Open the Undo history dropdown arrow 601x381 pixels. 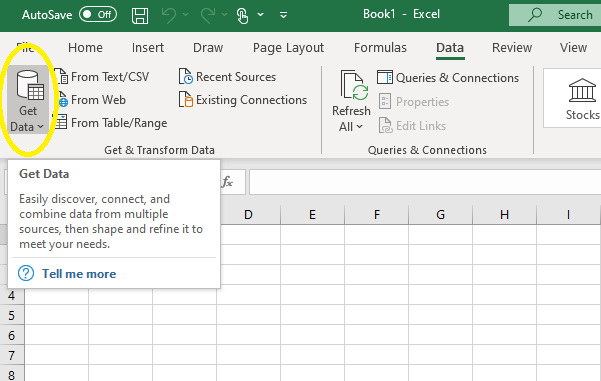(186, 15)
